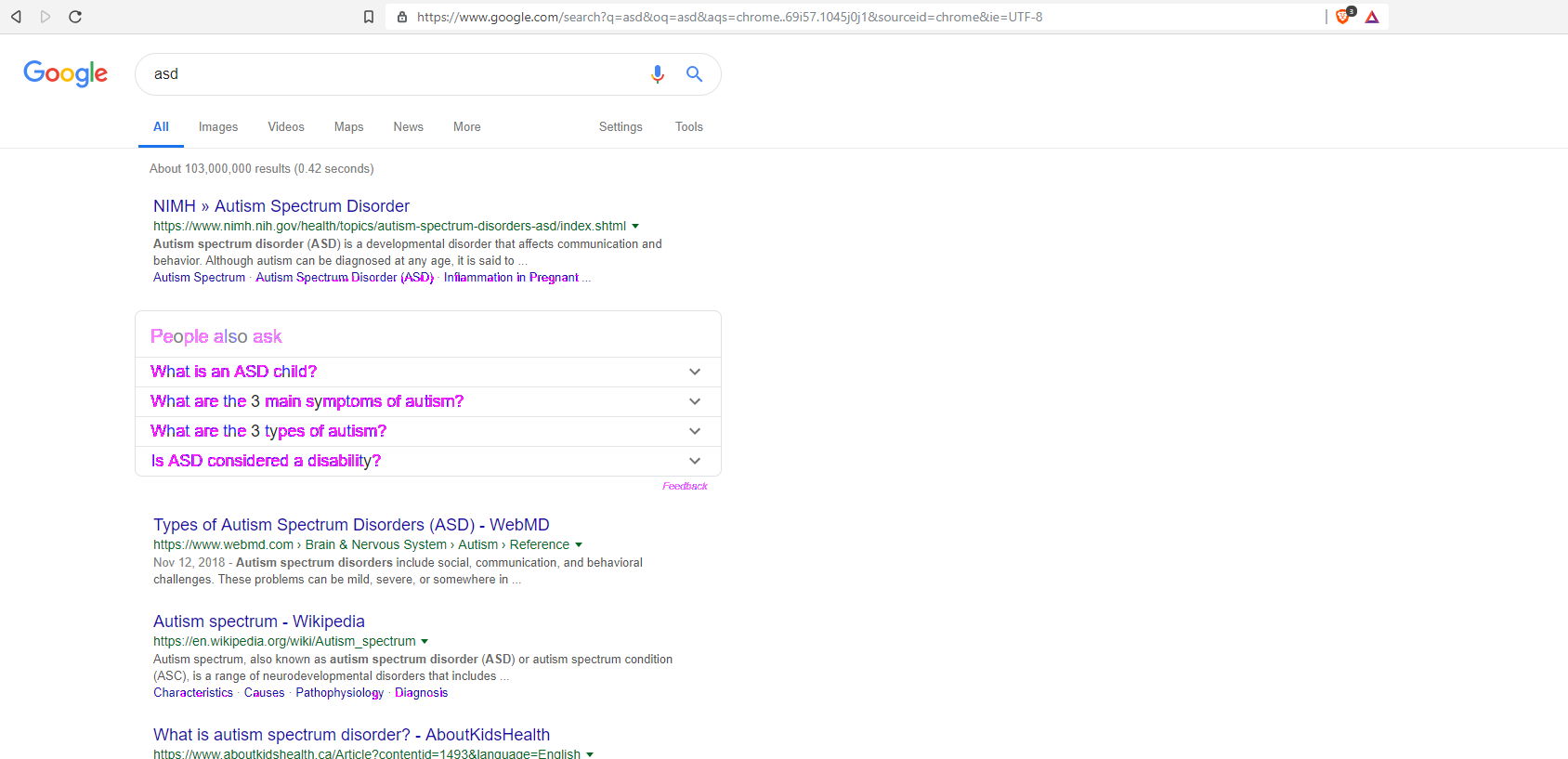Open the More search categories menu
The width and height of the screenshot is (1568, 759).
(x=467, y=127)
